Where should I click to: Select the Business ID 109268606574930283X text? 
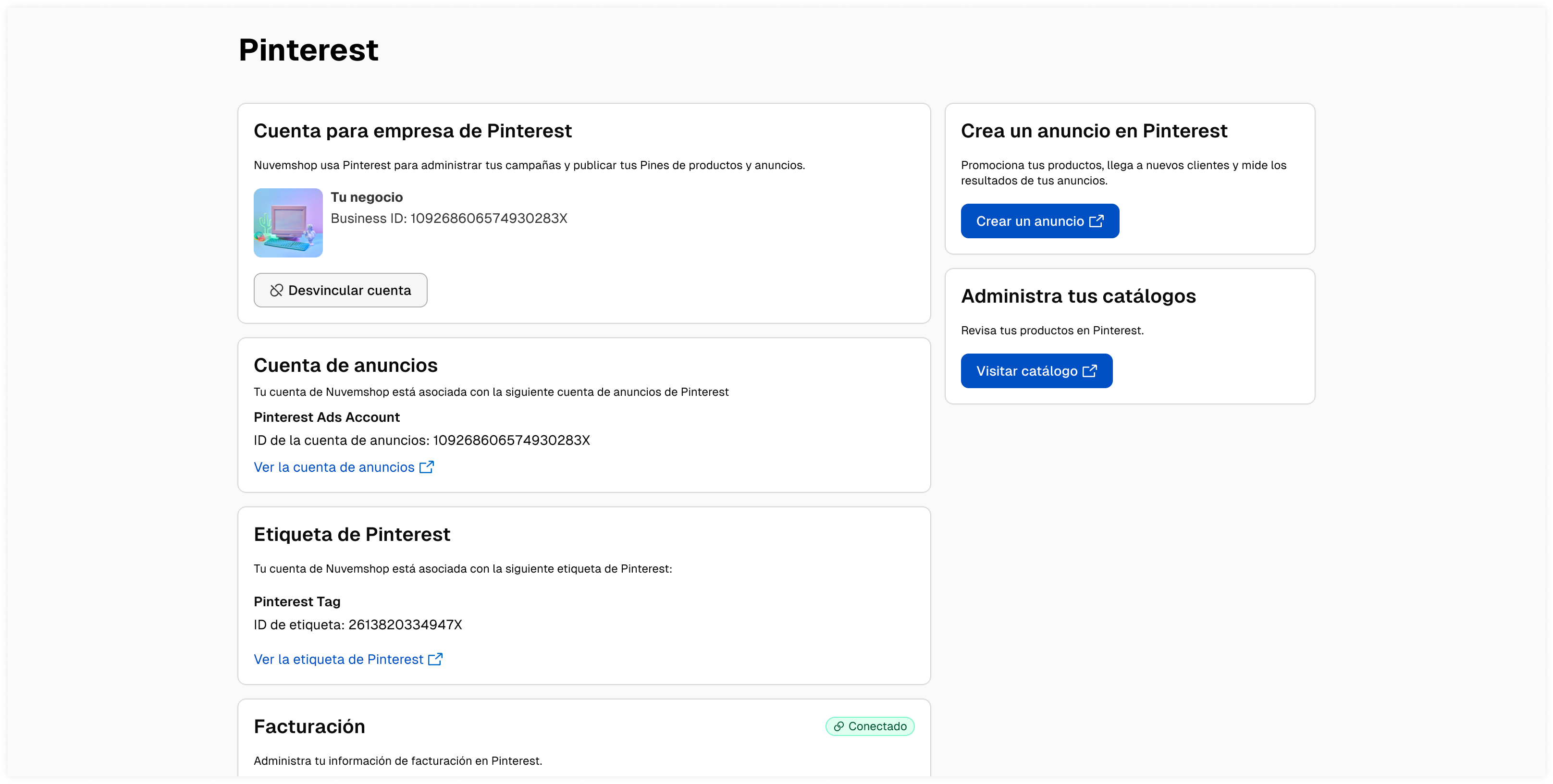click(x=449, y=218)
